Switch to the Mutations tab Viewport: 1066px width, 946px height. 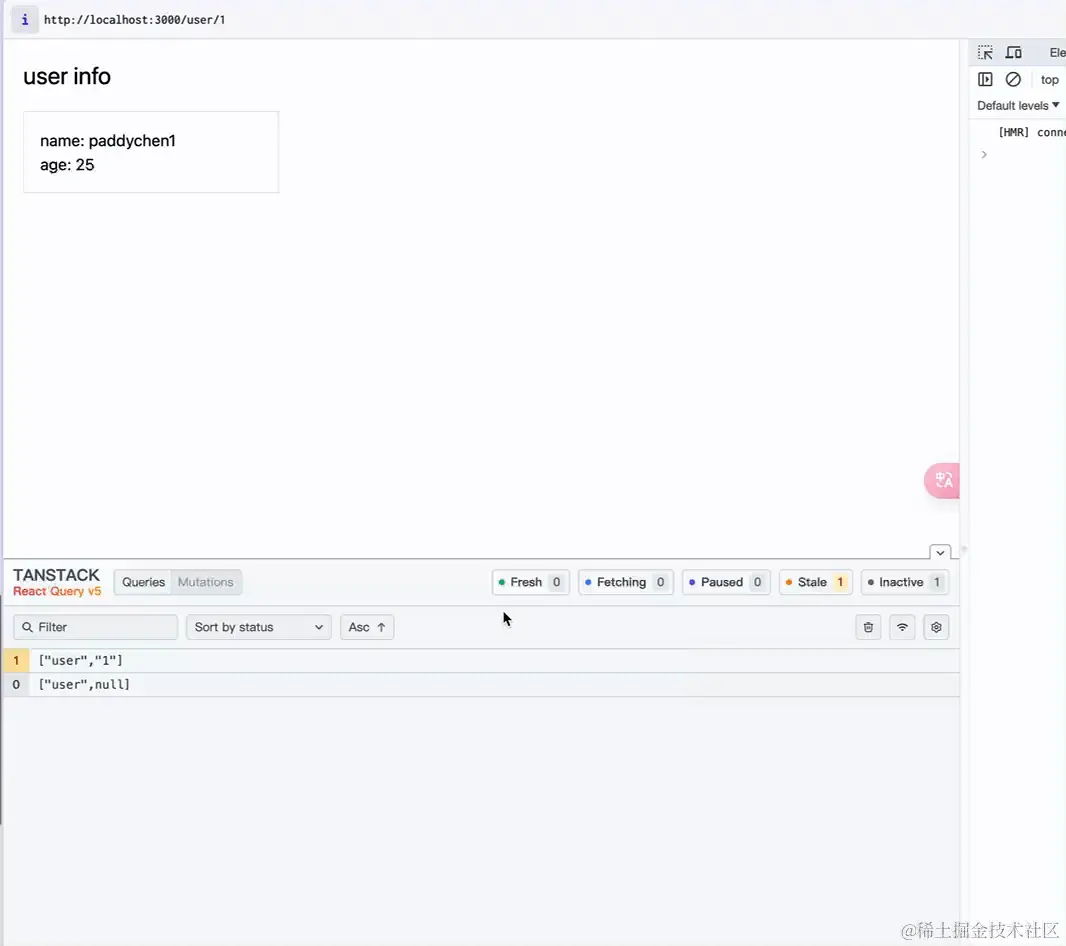pos(205,582)
